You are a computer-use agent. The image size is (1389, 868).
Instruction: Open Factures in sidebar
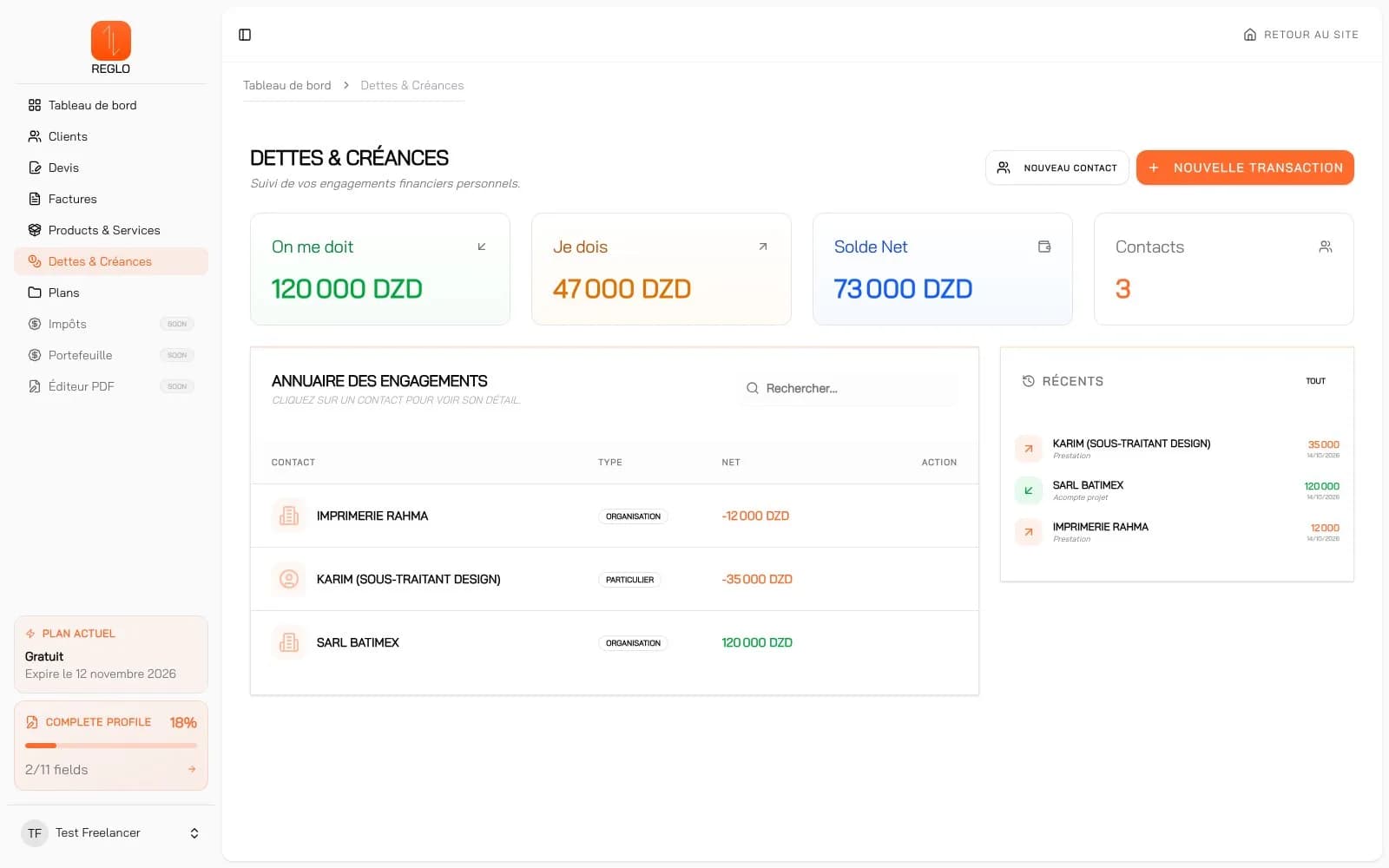pyautogui.click(x=111, y=199)
